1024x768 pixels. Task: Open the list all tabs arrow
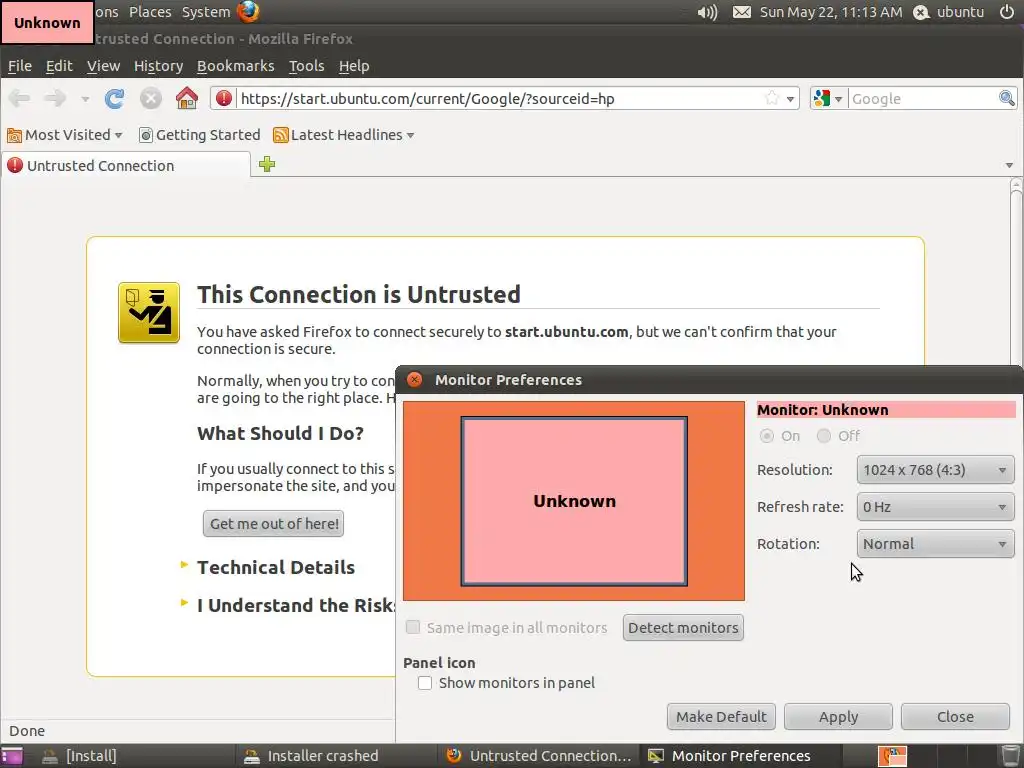pos(1009,165)
